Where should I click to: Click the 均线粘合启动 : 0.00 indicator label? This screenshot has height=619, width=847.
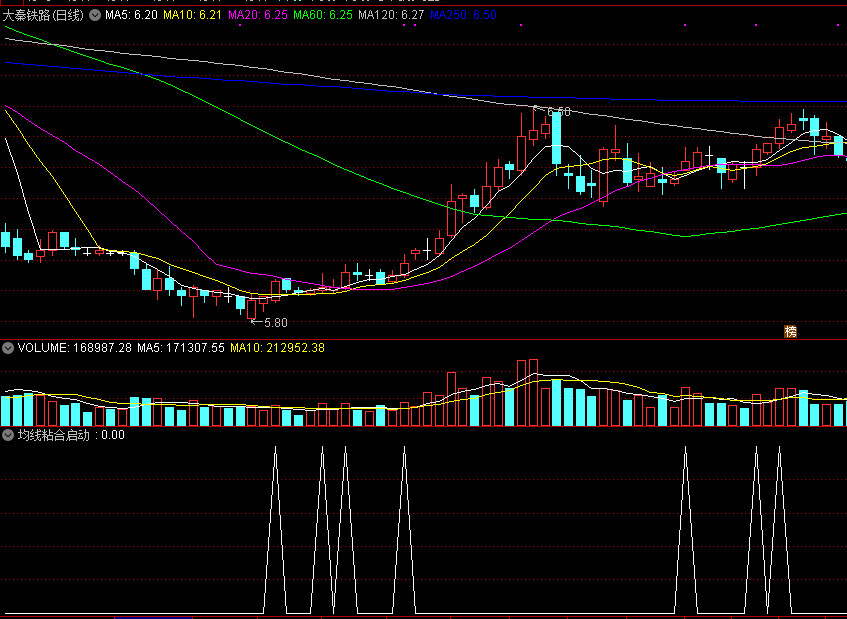71,435
